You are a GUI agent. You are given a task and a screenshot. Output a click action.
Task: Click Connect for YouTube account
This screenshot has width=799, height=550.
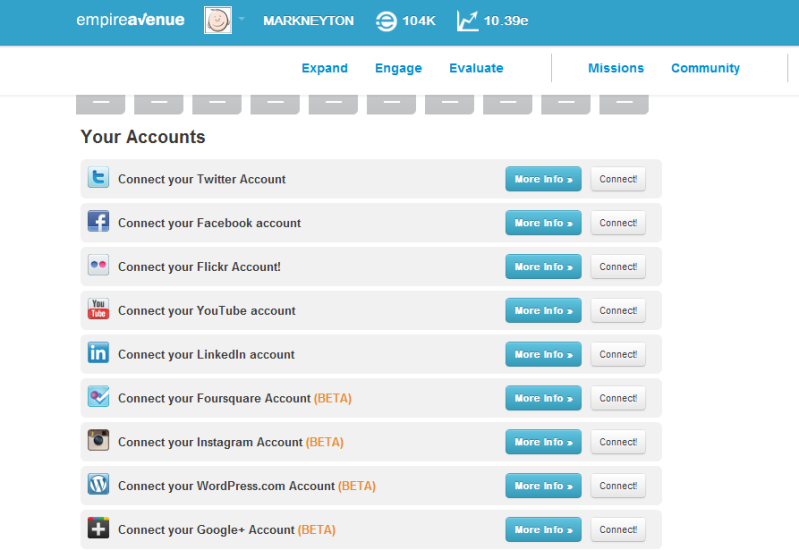[618, 310]
